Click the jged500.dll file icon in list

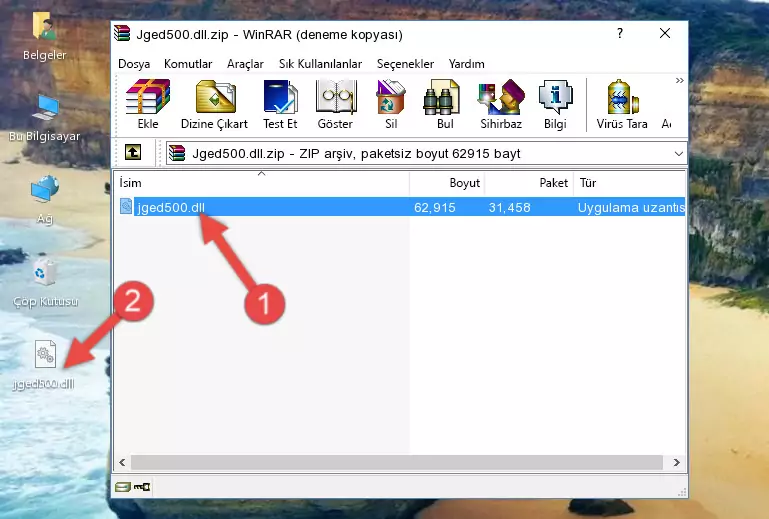click(x=126, y=207)
